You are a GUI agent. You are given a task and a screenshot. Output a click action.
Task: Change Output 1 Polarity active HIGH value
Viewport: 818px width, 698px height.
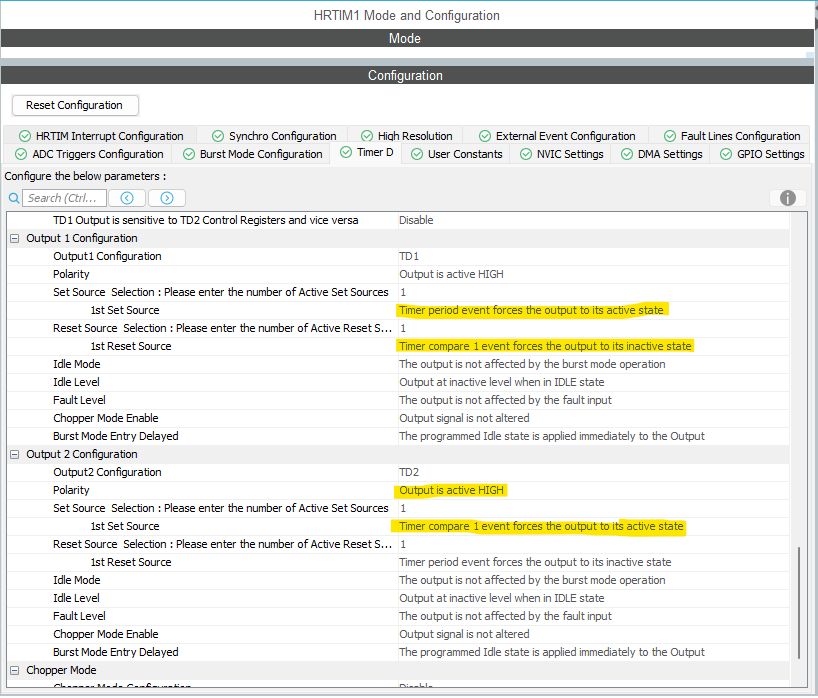[594, 274]
